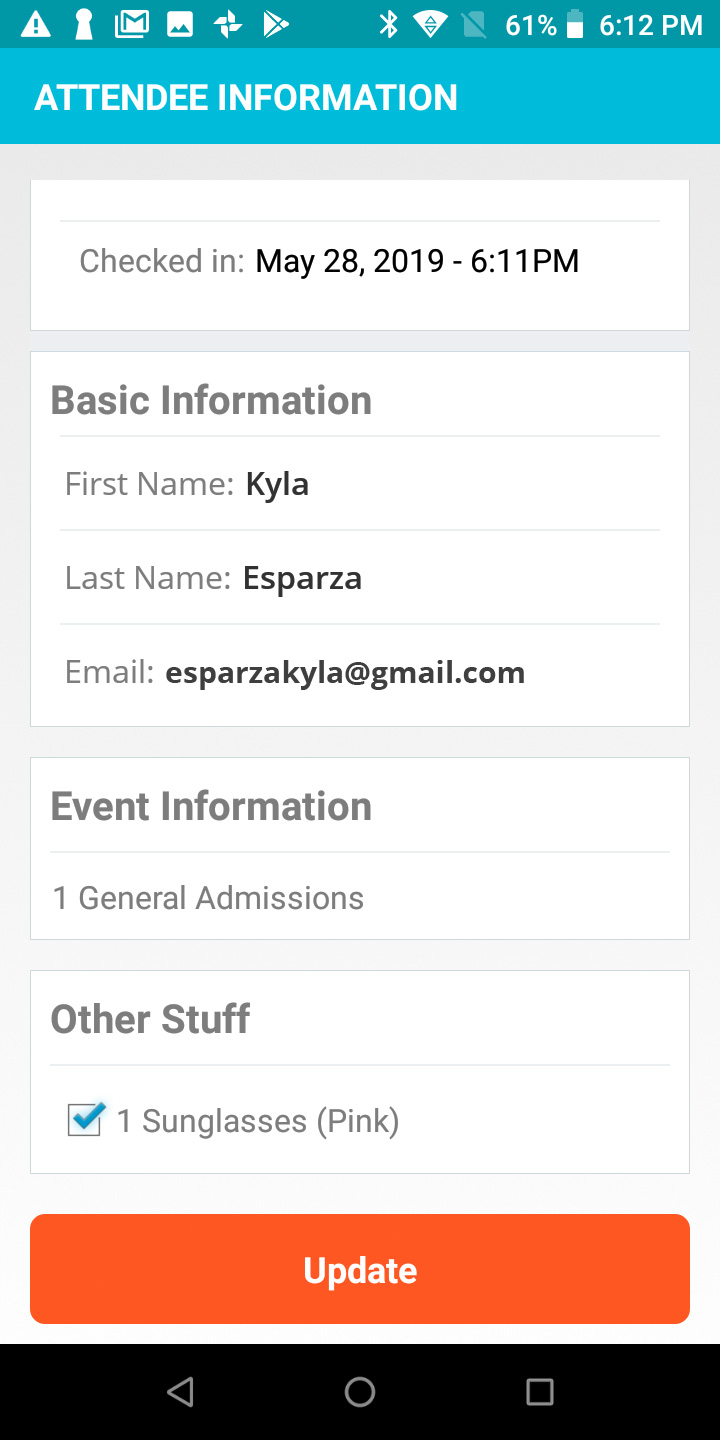Tap the 1 General Admissions row
This screenshot has height=1440, width=721.
(x=360, y=898)
